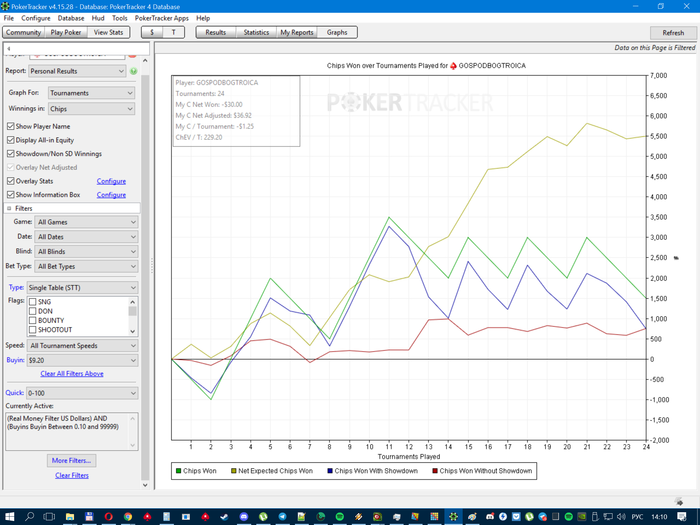The width and height of the screenshot is (700, 525).
Task: Switch to the Community tab
Action: coord(23,33)
